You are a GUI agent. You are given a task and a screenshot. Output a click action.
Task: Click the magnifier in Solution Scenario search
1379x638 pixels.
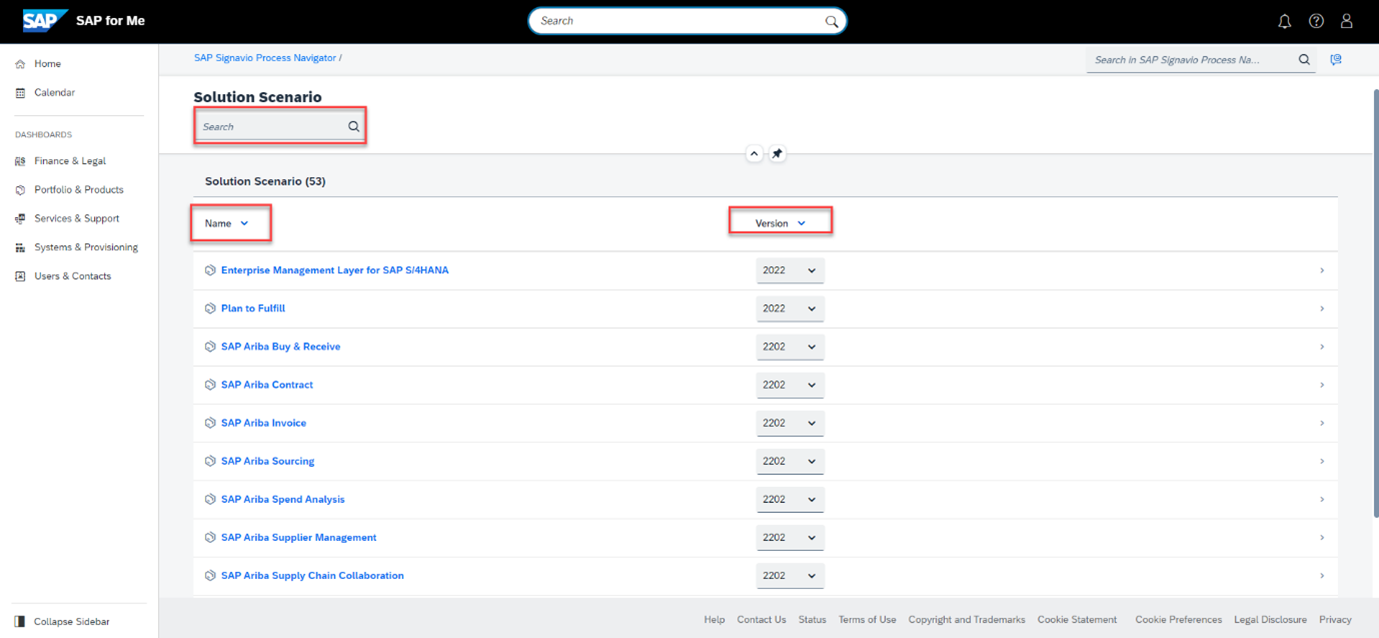point(353,127)
